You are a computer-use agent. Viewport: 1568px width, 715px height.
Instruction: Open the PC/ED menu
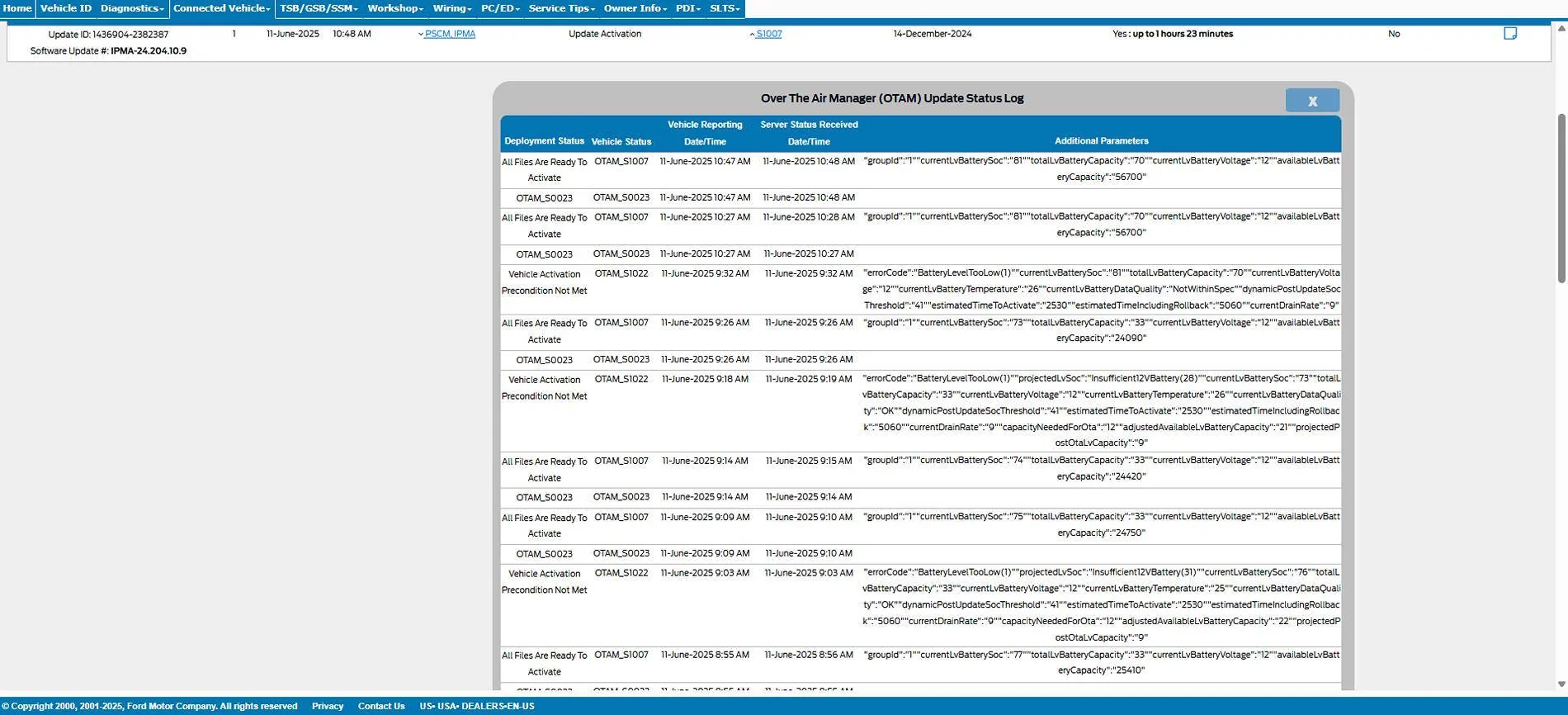500,8
